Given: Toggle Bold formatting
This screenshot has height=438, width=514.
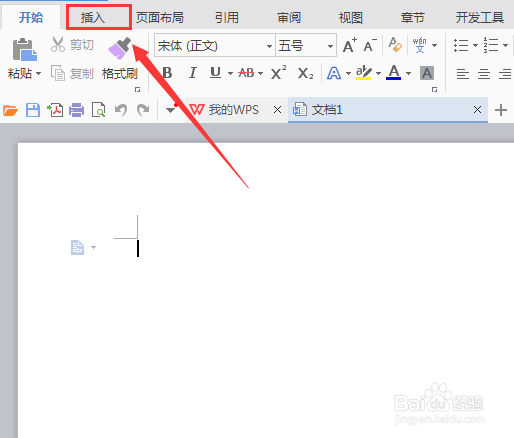Looking at the screenshot, I should coord(167,73).
